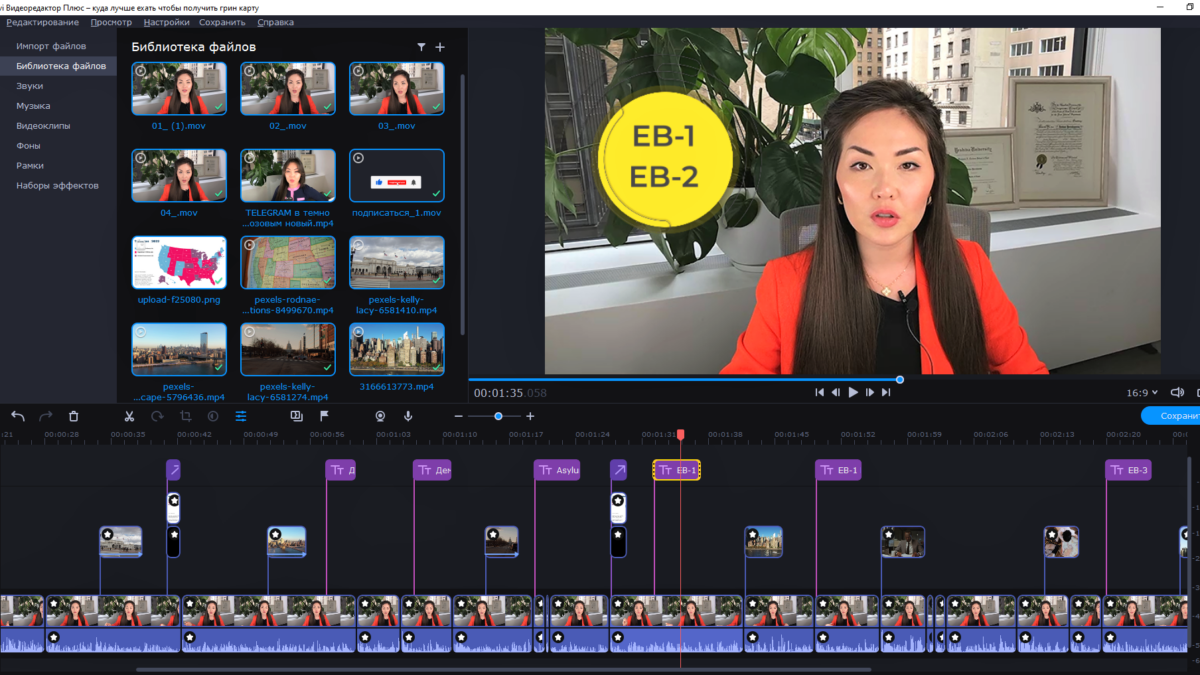Image resolution: width=1200 pixels, height=675 pixels.
Task: Skip to the beginning of the video
Action: click(820, 393)
